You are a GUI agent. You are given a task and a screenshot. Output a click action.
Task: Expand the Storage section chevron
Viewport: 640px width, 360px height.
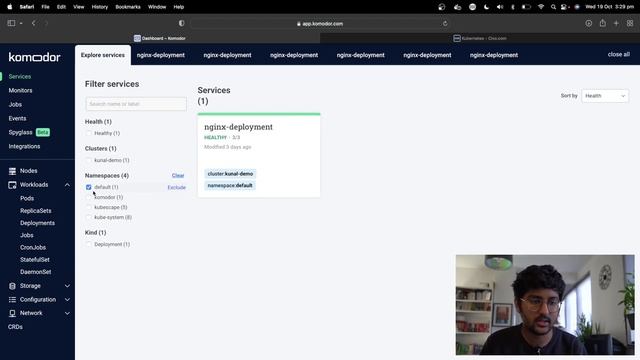pos(67,286)
